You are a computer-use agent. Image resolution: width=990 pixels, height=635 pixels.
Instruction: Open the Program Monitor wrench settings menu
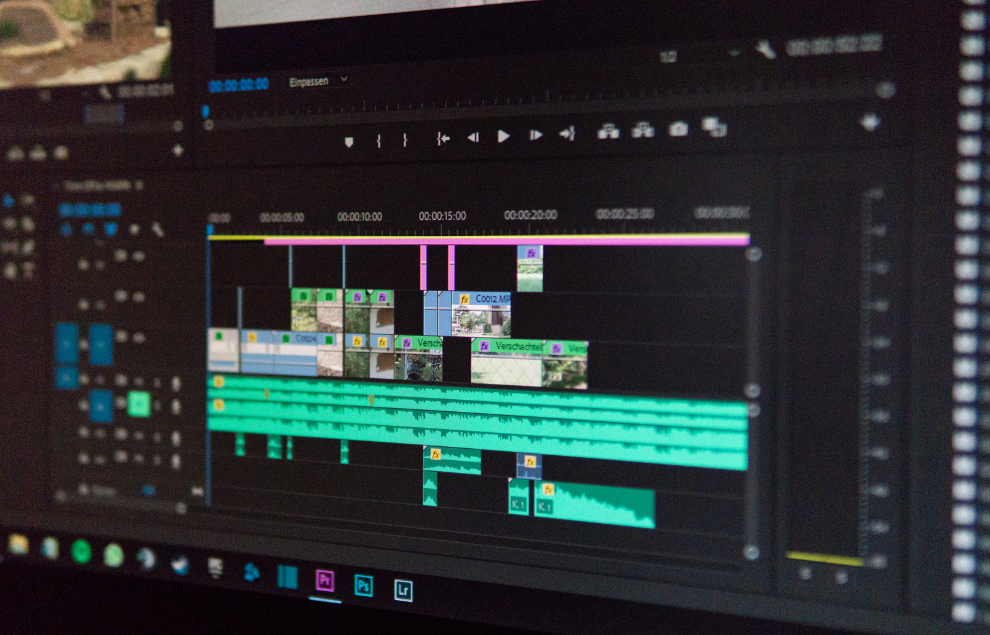(765, 49)
